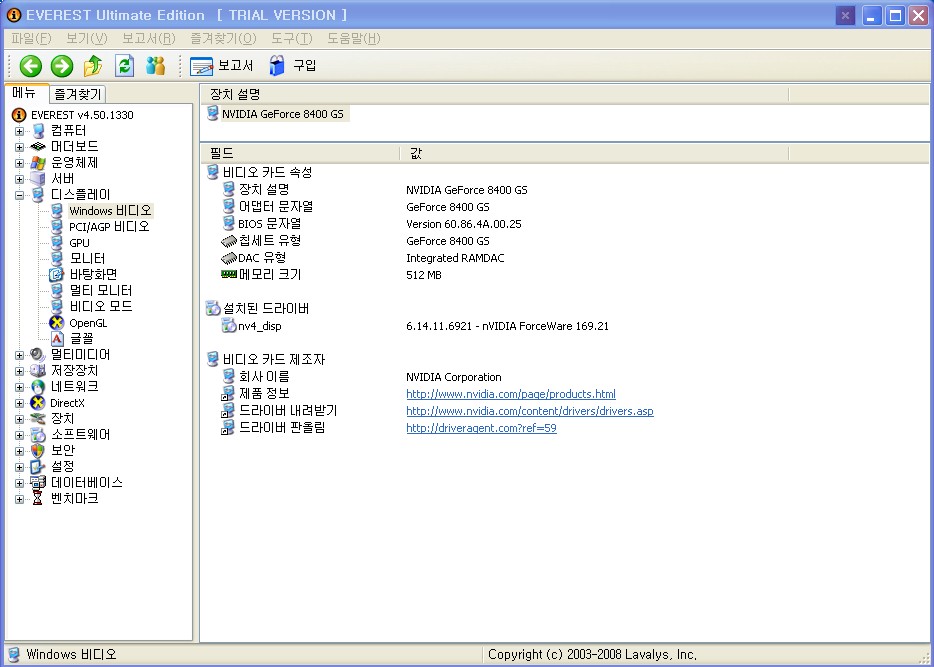
Task: Select PCI/AGP 비디오 in the tree
Action: point(109,227)
